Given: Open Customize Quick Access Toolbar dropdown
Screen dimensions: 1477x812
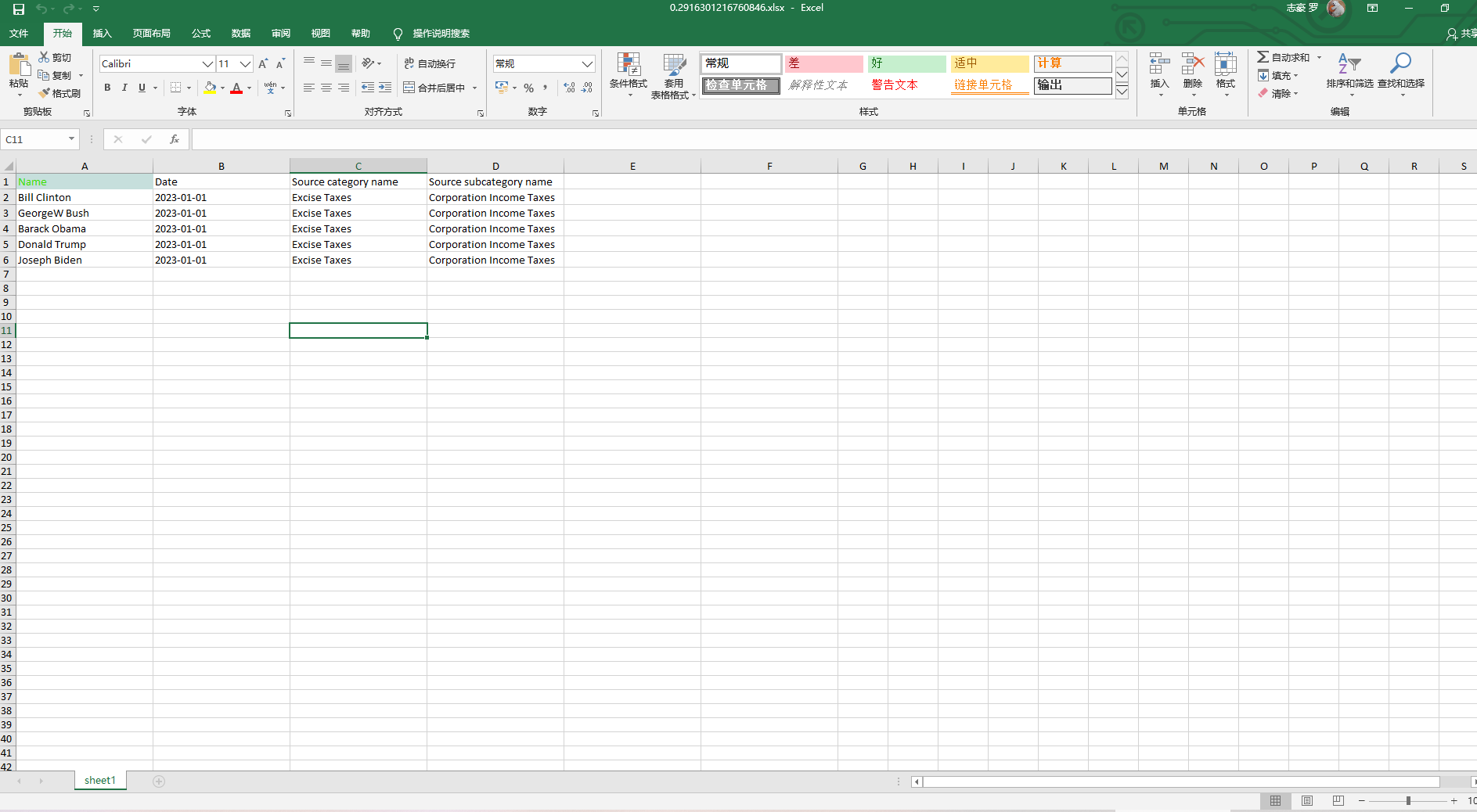Looking at the screenshot, I should pyautogui.click(x=96, y=9).
